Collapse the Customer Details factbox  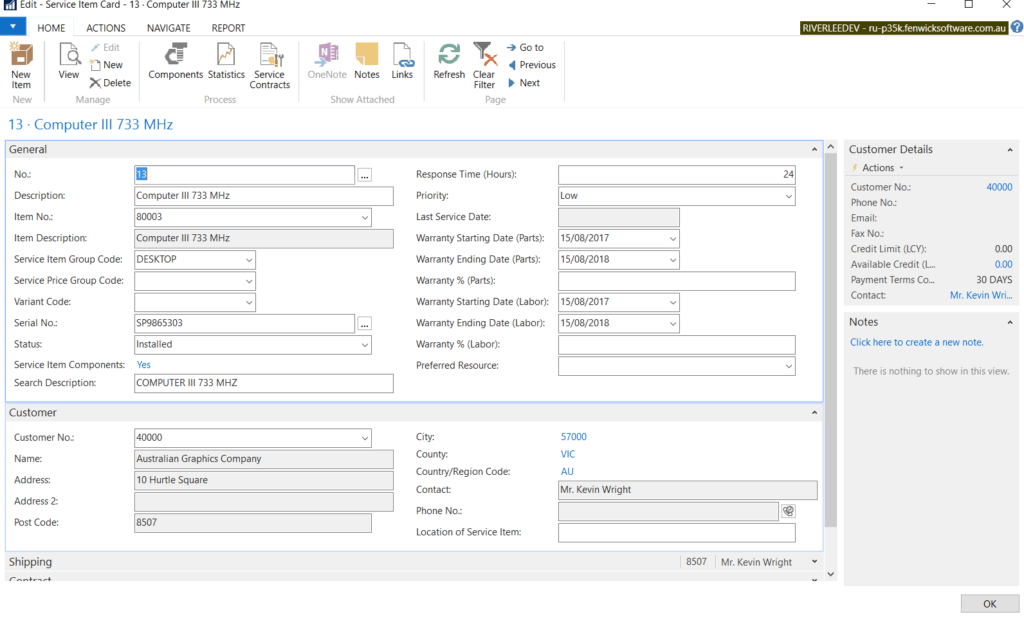[1010, 150]
